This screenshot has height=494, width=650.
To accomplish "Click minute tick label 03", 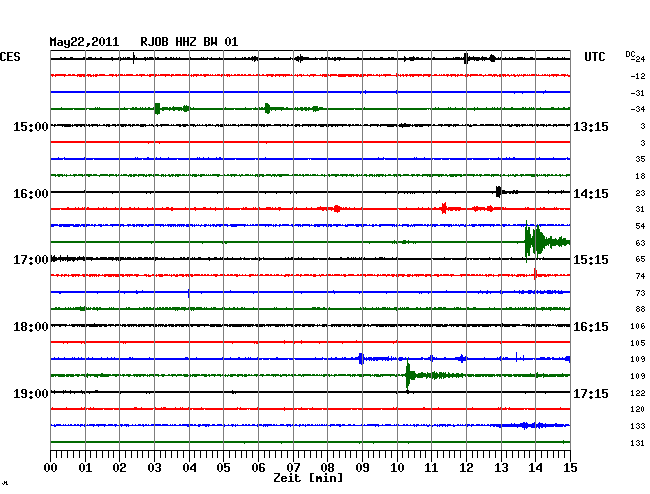I will coord(154,468).
